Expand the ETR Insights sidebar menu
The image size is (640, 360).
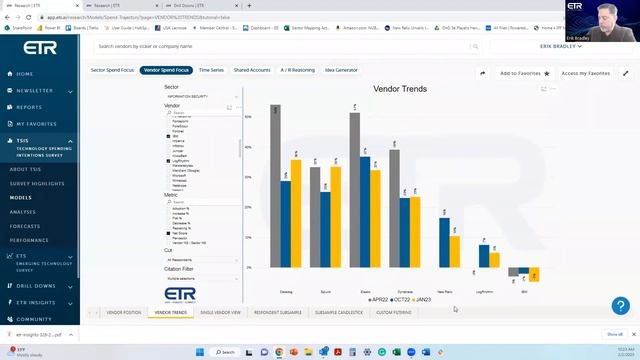(x=70, y=304)
